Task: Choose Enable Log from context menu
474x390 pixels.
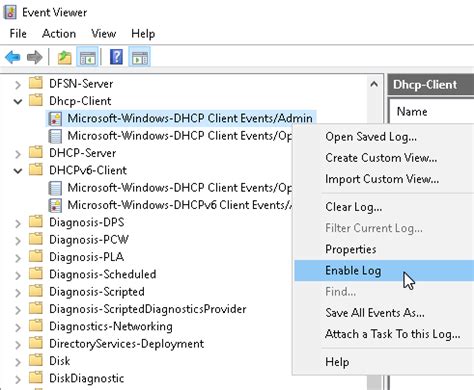Action: click(x=384, y=270)
